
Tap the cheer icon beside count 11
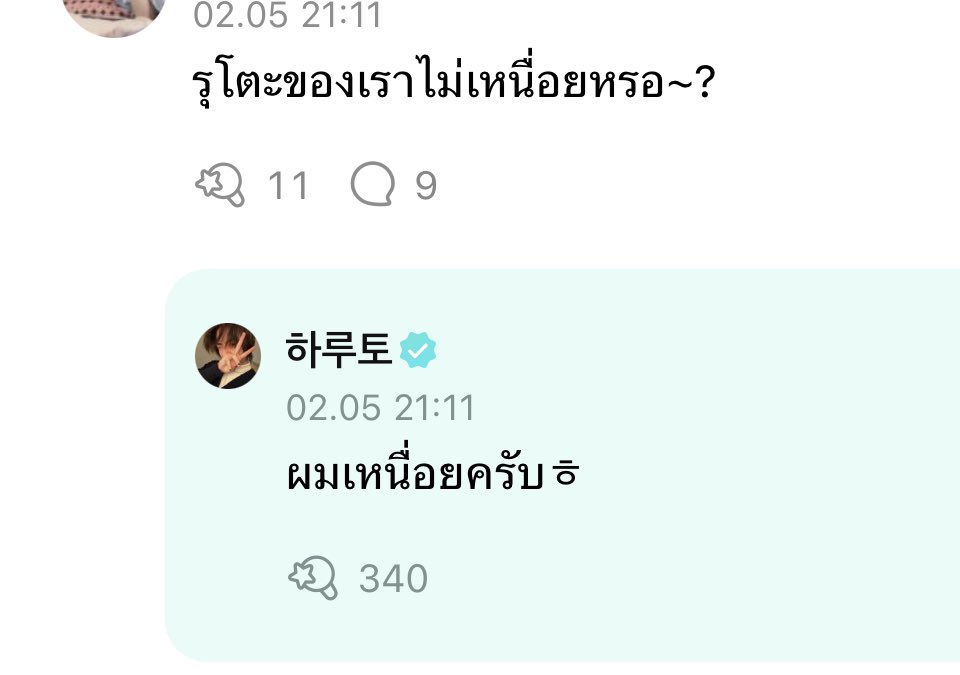click(220, 184)
